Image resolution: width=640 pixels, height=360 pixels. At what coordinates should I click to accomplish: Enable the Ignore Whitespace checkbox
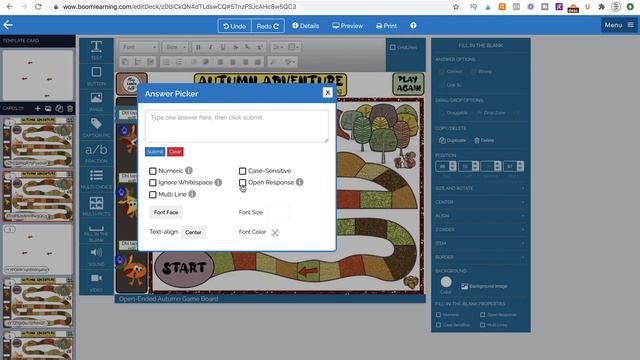pyautogui.click(x=153, y=182)
